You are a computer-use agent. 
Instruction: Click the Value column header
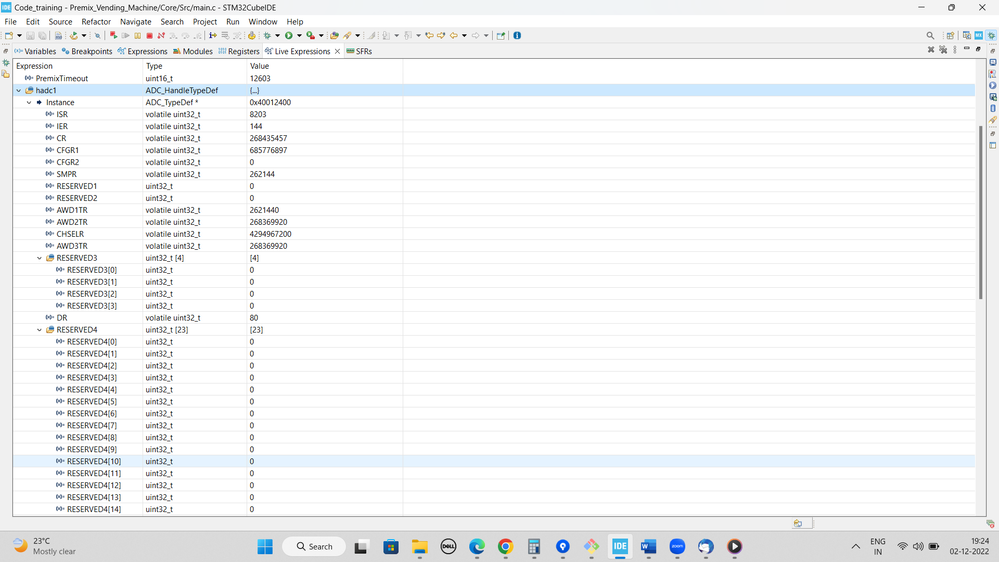pos(325,66)
